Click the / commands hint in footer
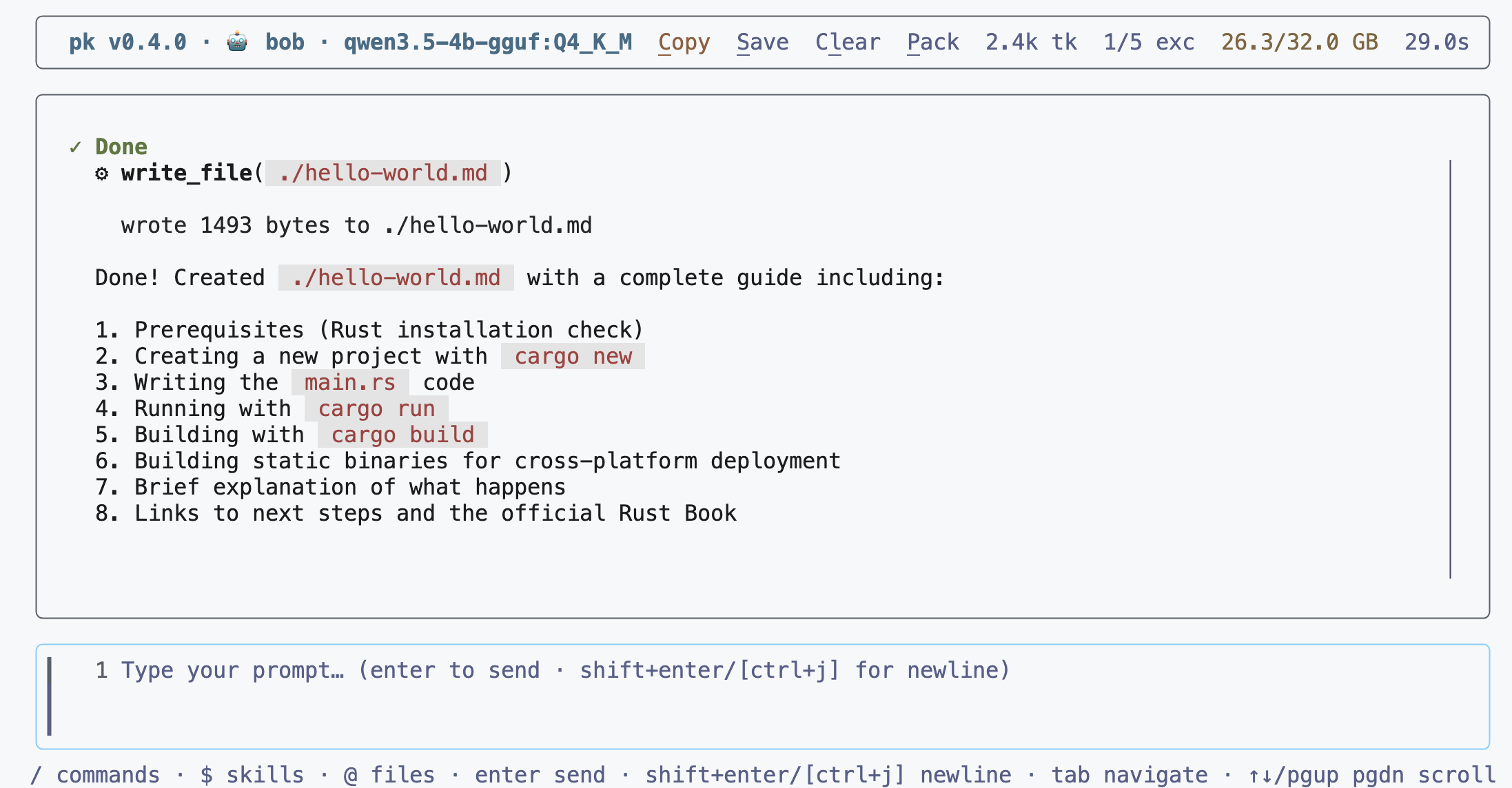The height and width of the screenshot is (788, 1512). [x=95, y=775]
